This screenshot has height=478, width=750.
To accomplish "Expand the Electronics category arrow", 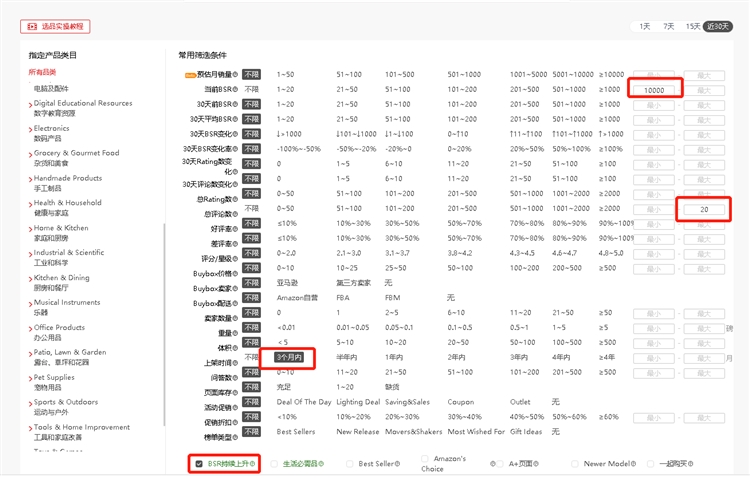I will (x=31, y=129).
